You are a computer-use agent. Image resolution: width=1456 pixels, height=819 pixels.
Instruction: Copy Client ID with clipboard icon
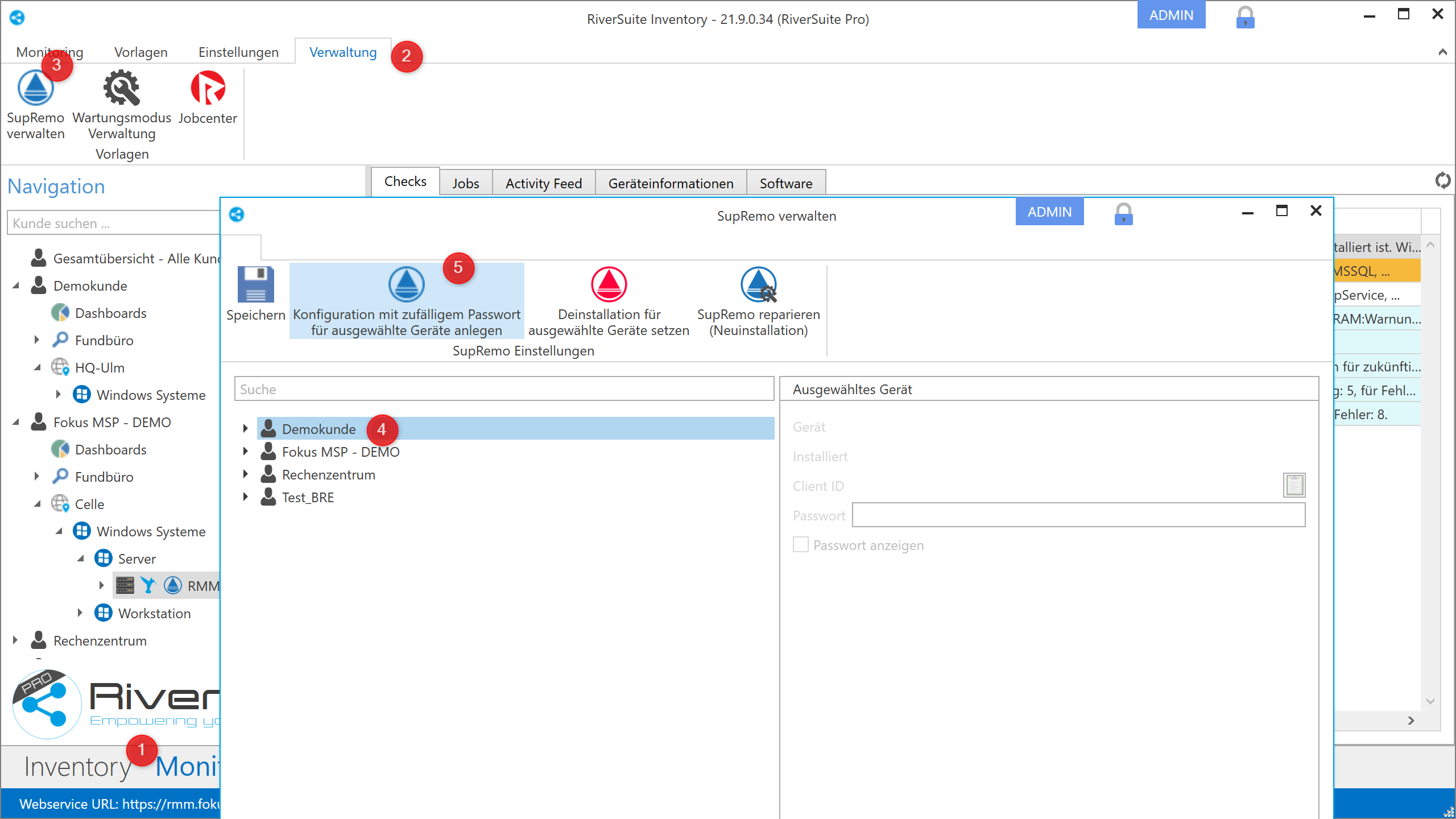(1294, 485)
